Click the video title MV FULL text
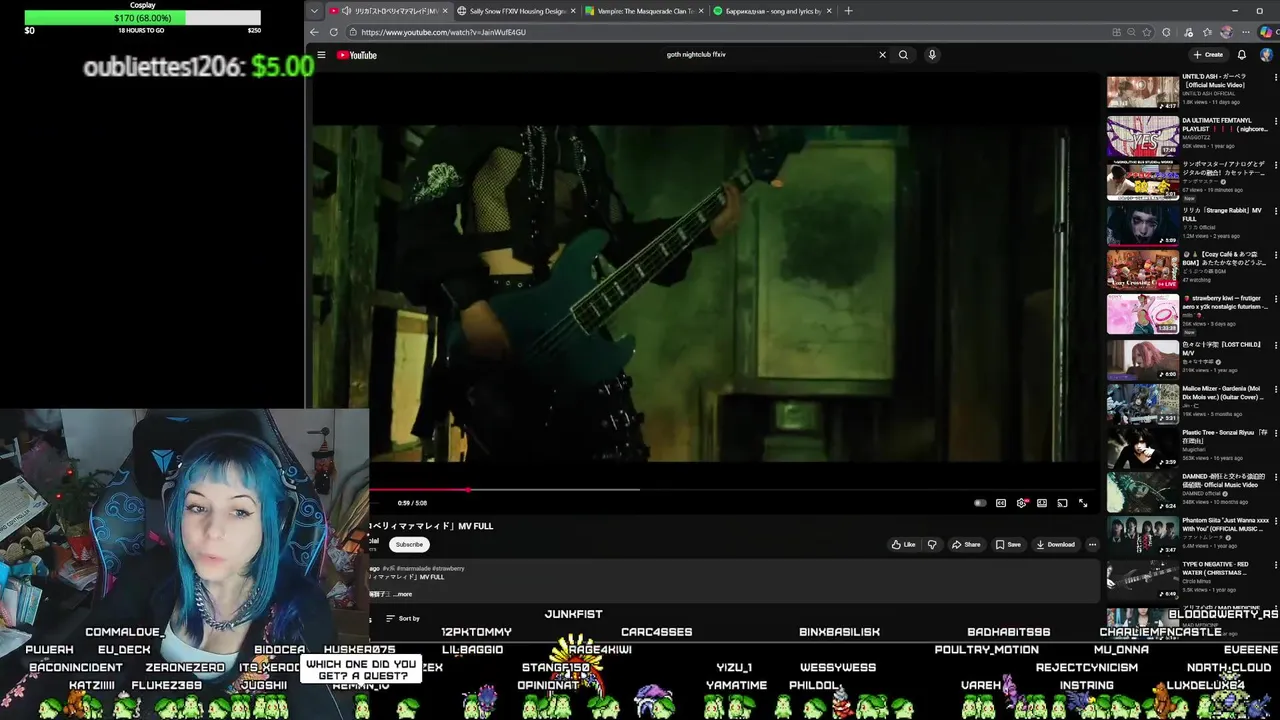This screenshot has width=1280, height=720. coord(431,526)
